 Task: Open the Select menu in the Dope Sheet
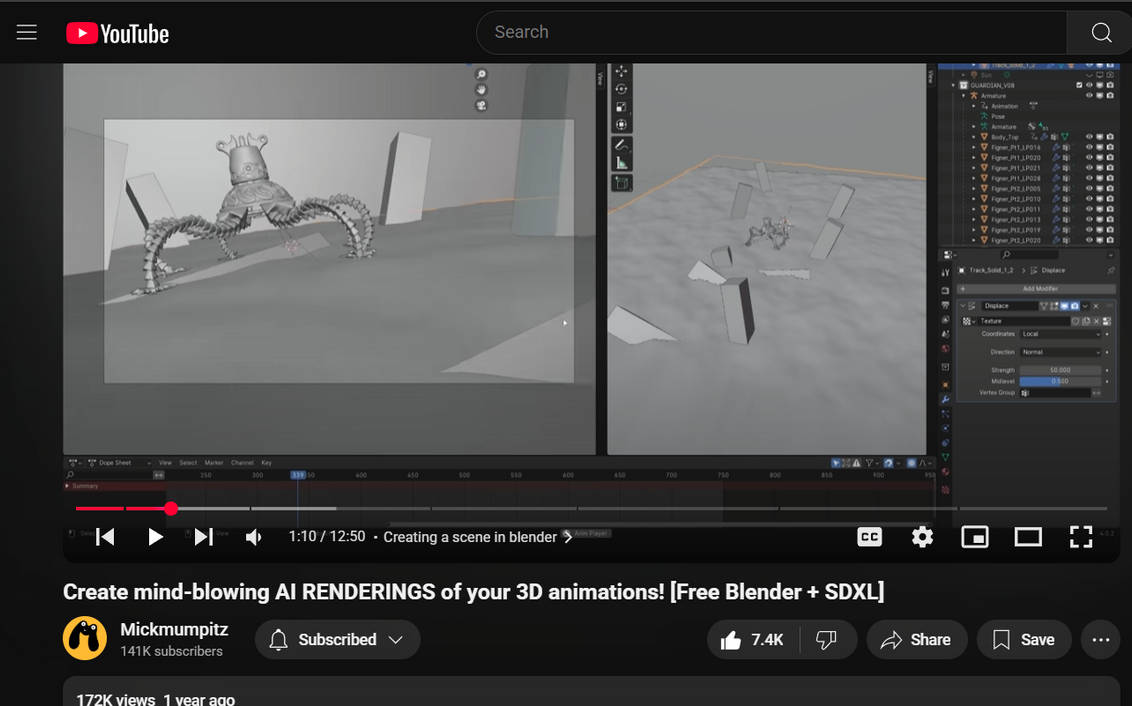coord(188,463)
